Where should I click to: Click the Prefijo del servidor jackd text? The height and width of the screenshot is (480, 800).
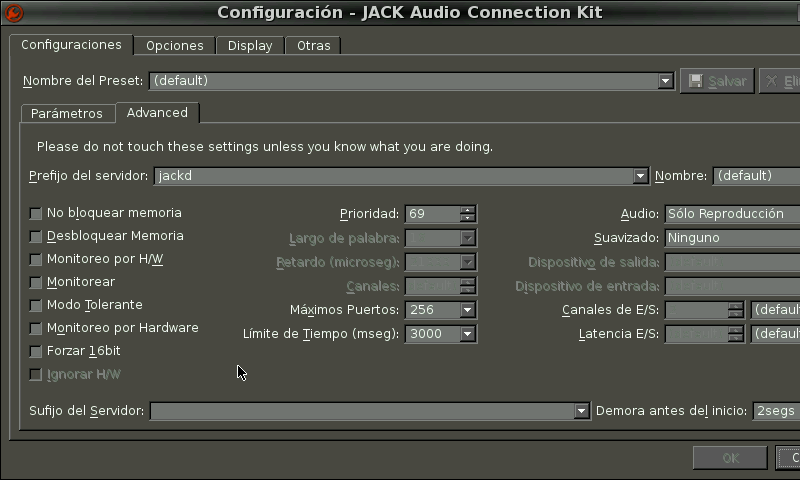pos(175,176)
